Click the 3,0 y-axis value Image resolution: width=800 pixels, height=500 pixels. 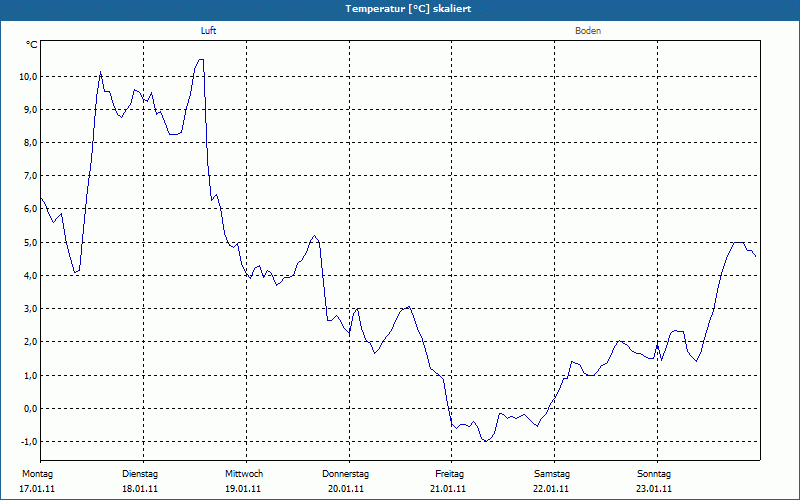(x=30, y=309)
